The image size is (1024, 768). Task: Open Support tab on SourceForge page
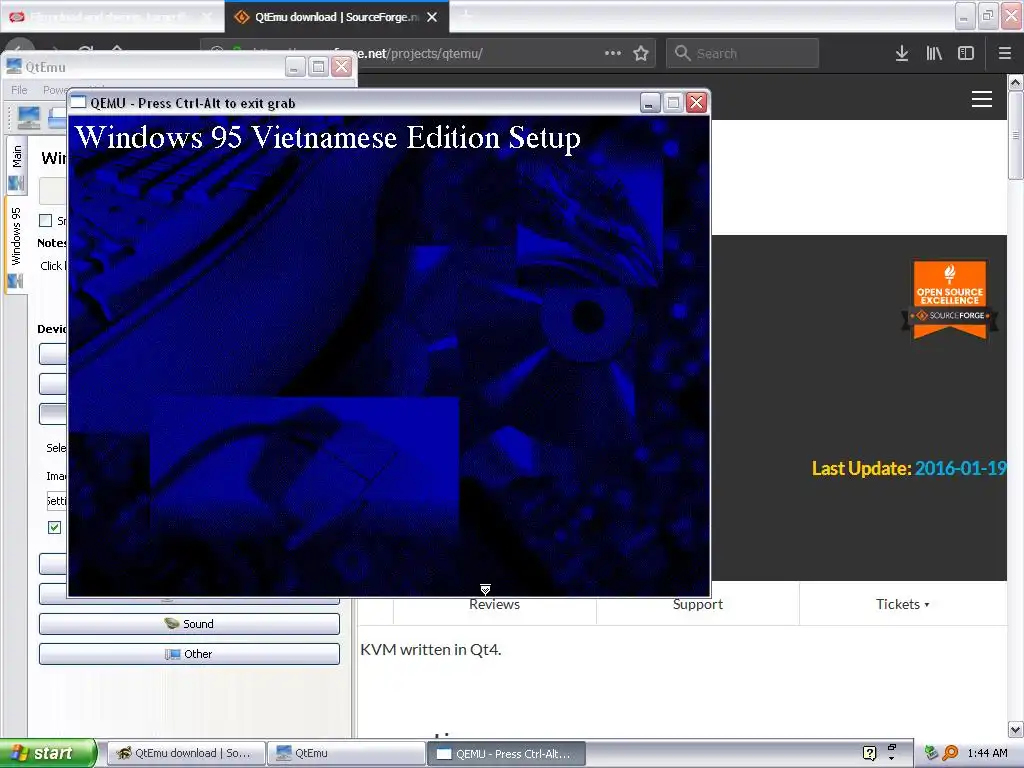[x=697, y=604]
